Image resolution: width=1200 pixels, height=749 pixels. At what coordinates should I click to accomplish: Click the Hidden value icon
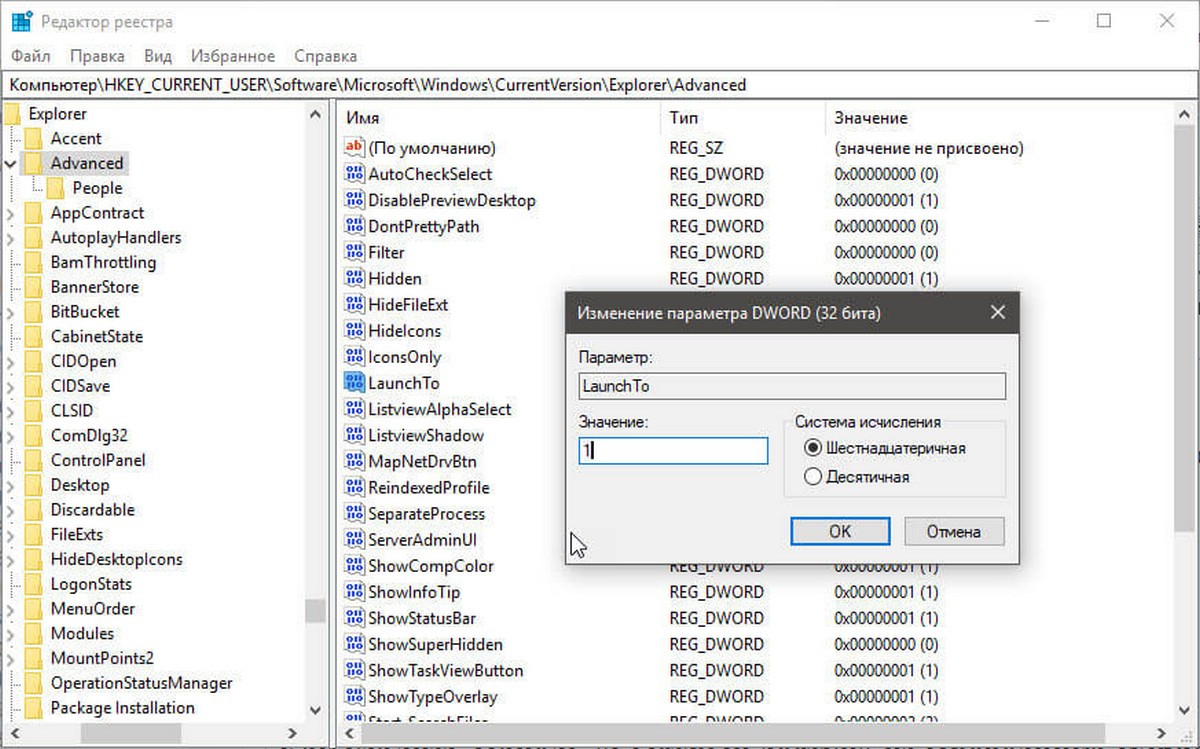pyautogui.click(x=354, y=278)
